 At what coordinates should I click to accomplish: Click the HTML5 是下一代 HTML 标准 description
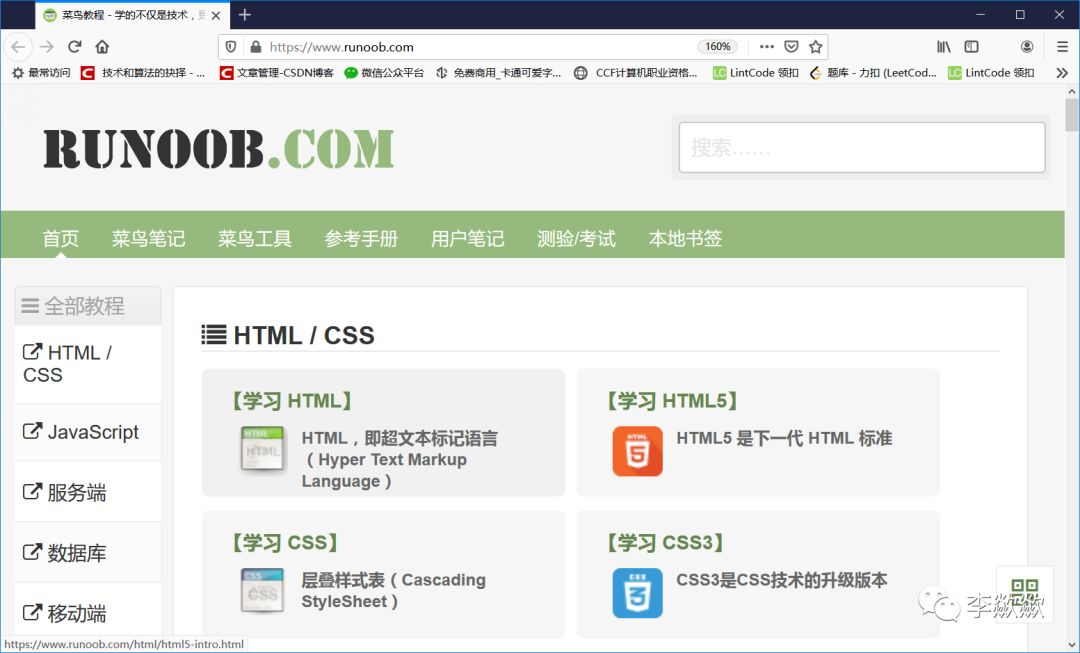[784, 438]
